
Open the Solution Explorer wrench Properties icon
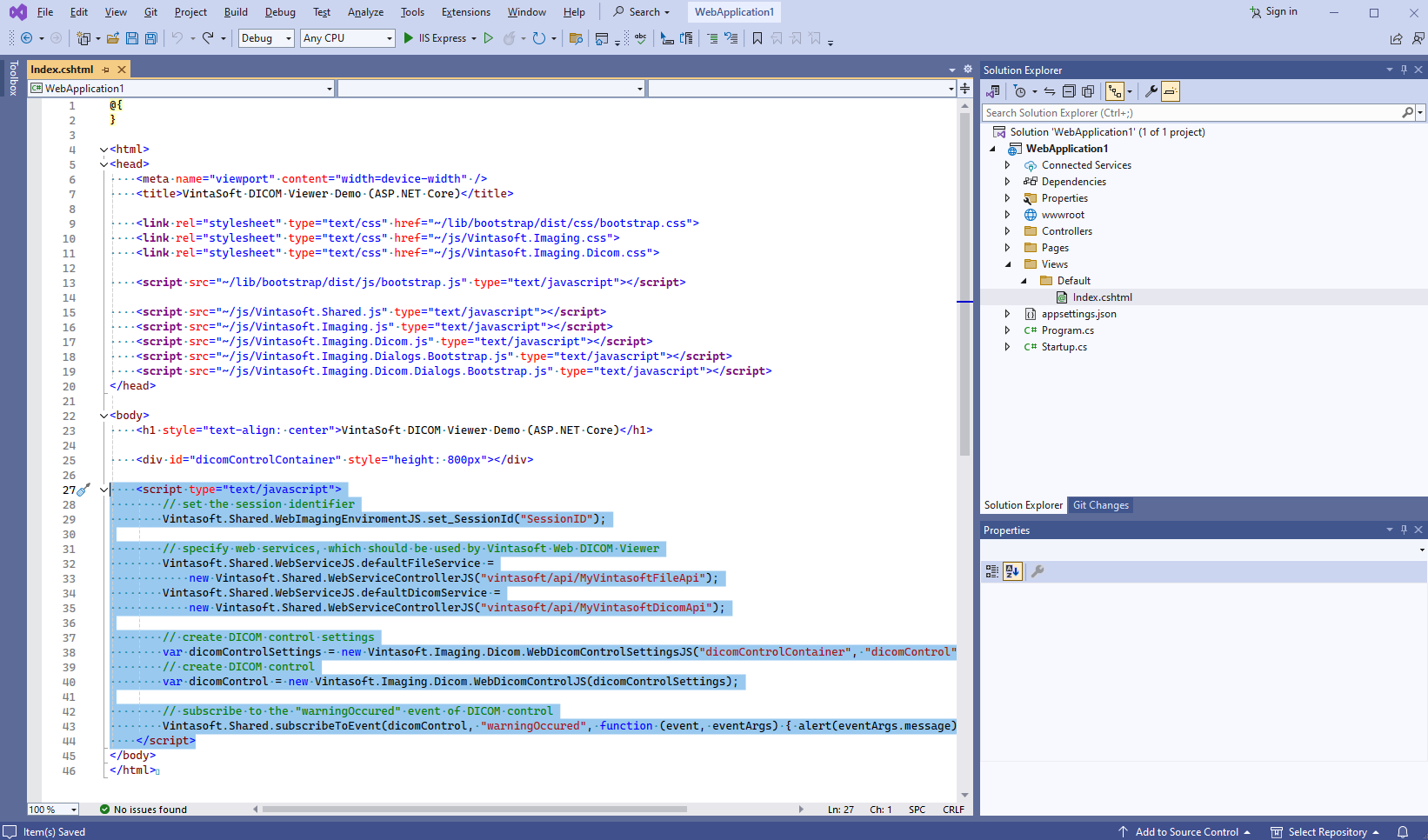1151,91
